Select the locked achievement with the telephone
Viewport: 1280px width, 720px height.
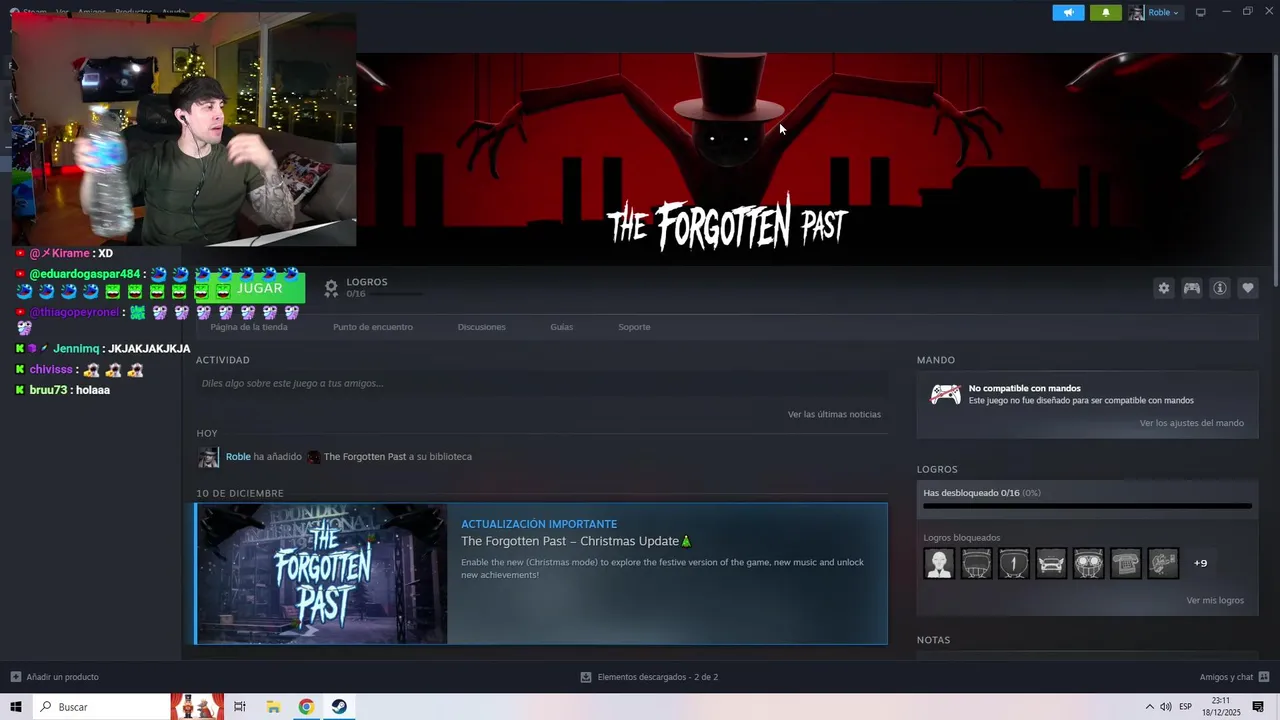click(x=1126, y=563)
